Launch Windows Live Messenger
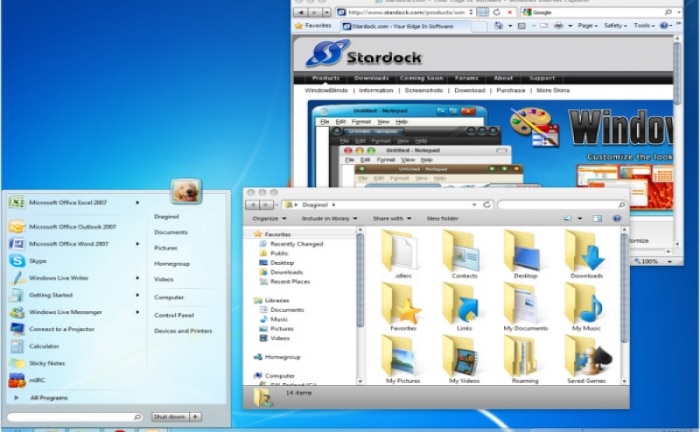700x432 pixels. [x=56, y=312]
